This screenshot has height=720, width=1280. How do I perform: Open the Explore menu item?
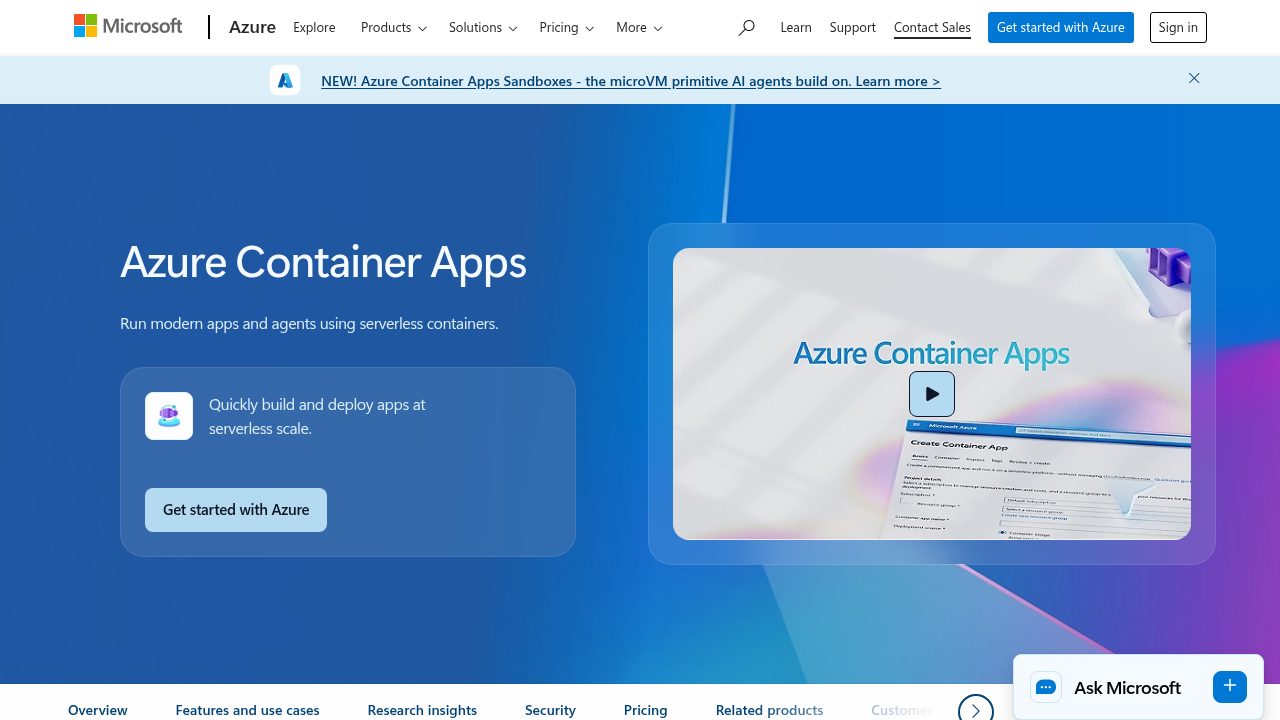(x=314, y=28)
